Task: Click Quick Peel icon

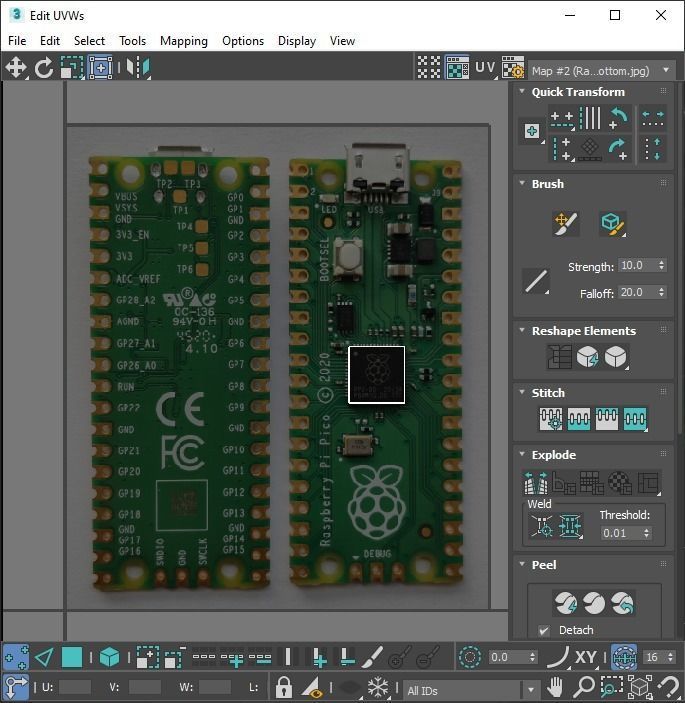Action: pyautogui.click(x=565, y=603)
